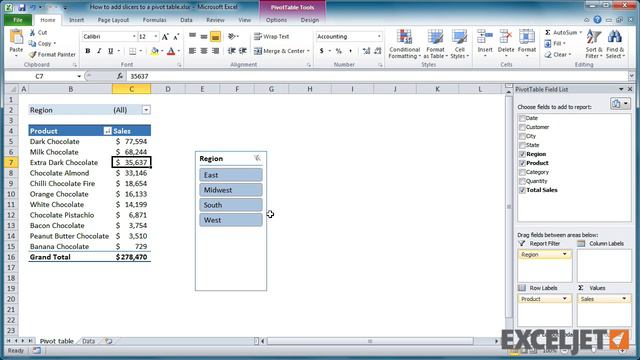
Task: Set bottom vertical alignment
Action: [x=215, y=37]
